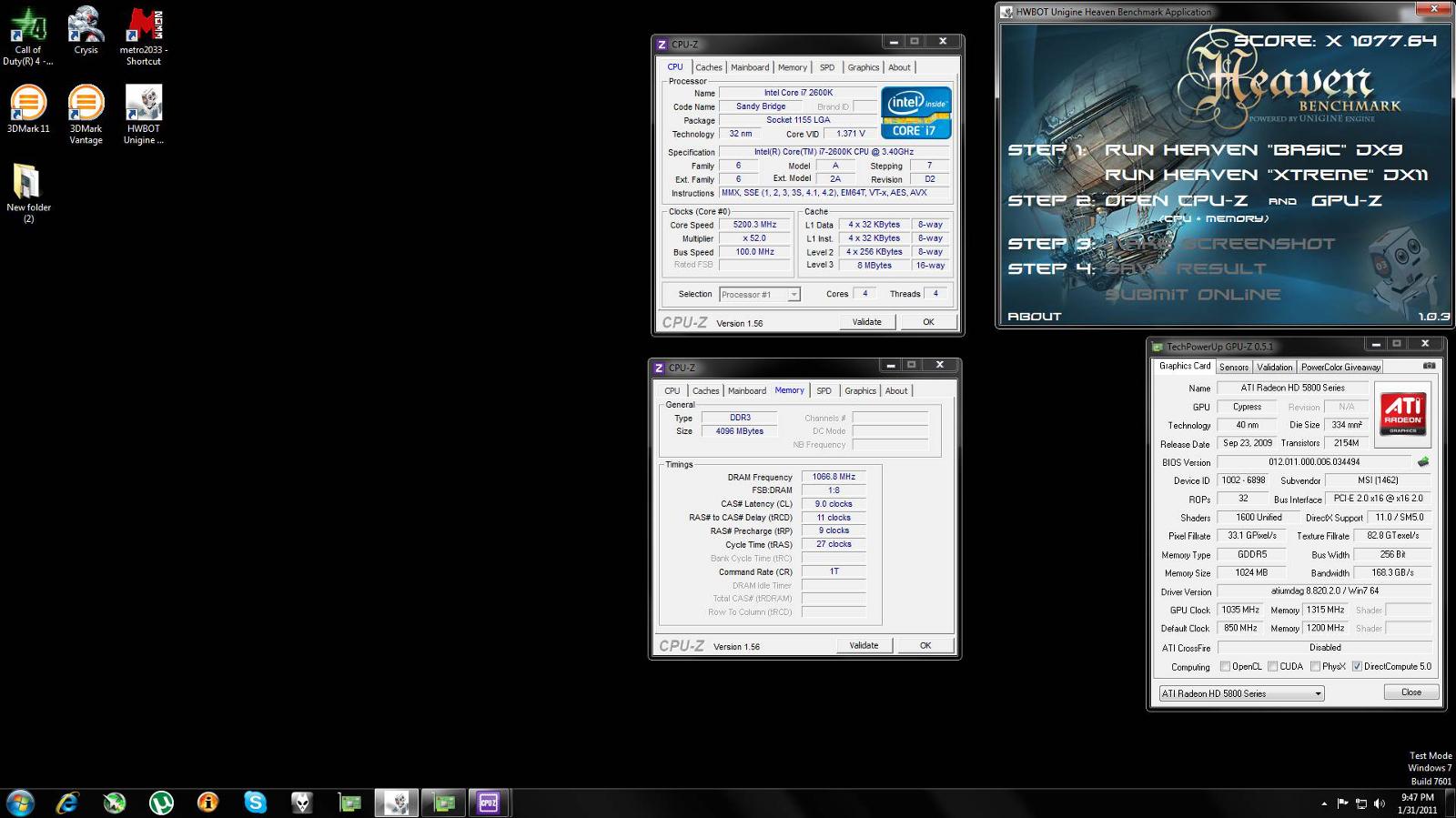Open Skype from taskbar
The image size is (1456, 818).
pyautogui.click(x=256, y=803)
